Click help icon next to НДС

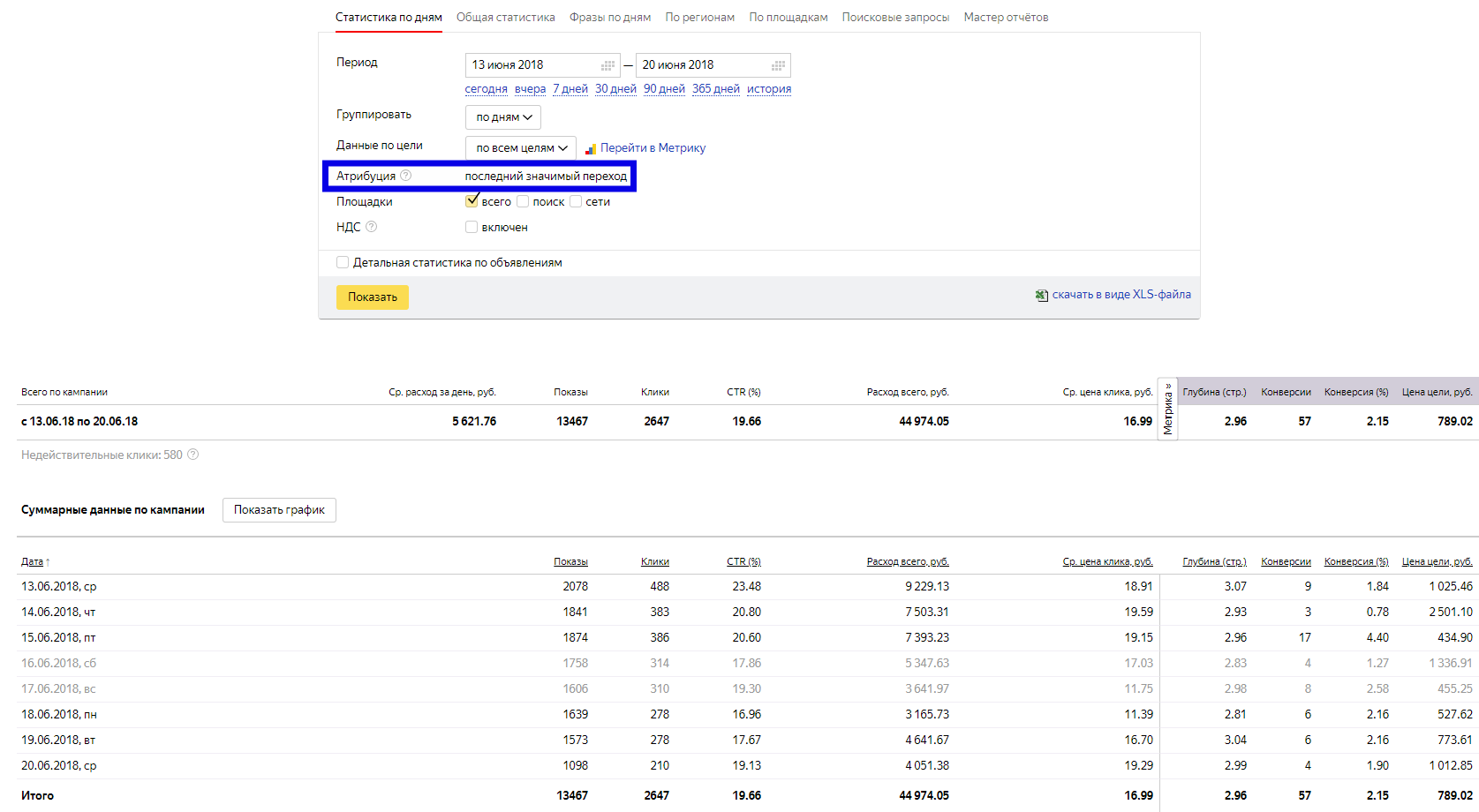click(372, 227)
